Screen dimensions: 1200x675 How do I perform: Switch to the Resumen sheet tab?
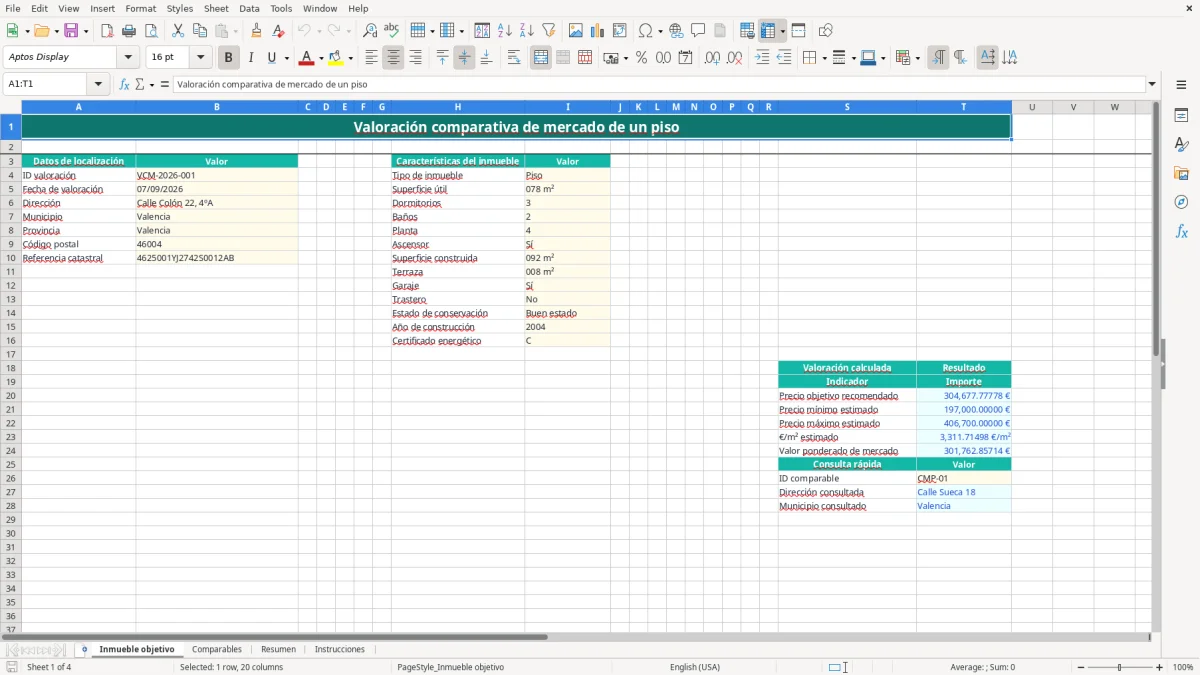278,649
